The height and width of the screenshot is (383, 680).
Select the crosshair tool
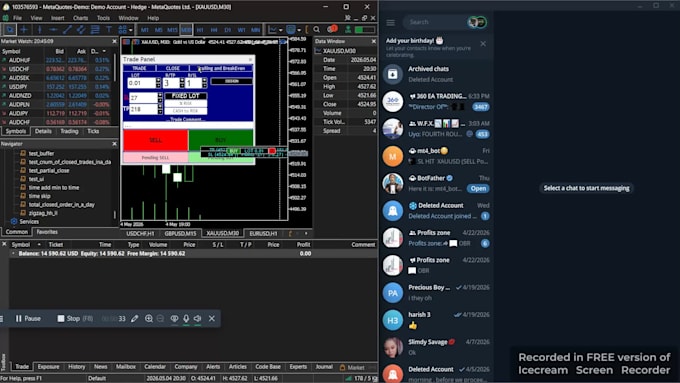point(24,29)
